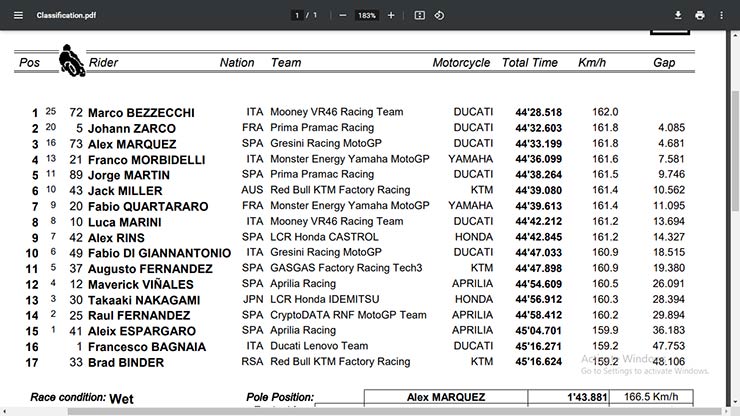The image size is (740, 416).
Task: Click the Total Time column header
Action: [530, 63]
